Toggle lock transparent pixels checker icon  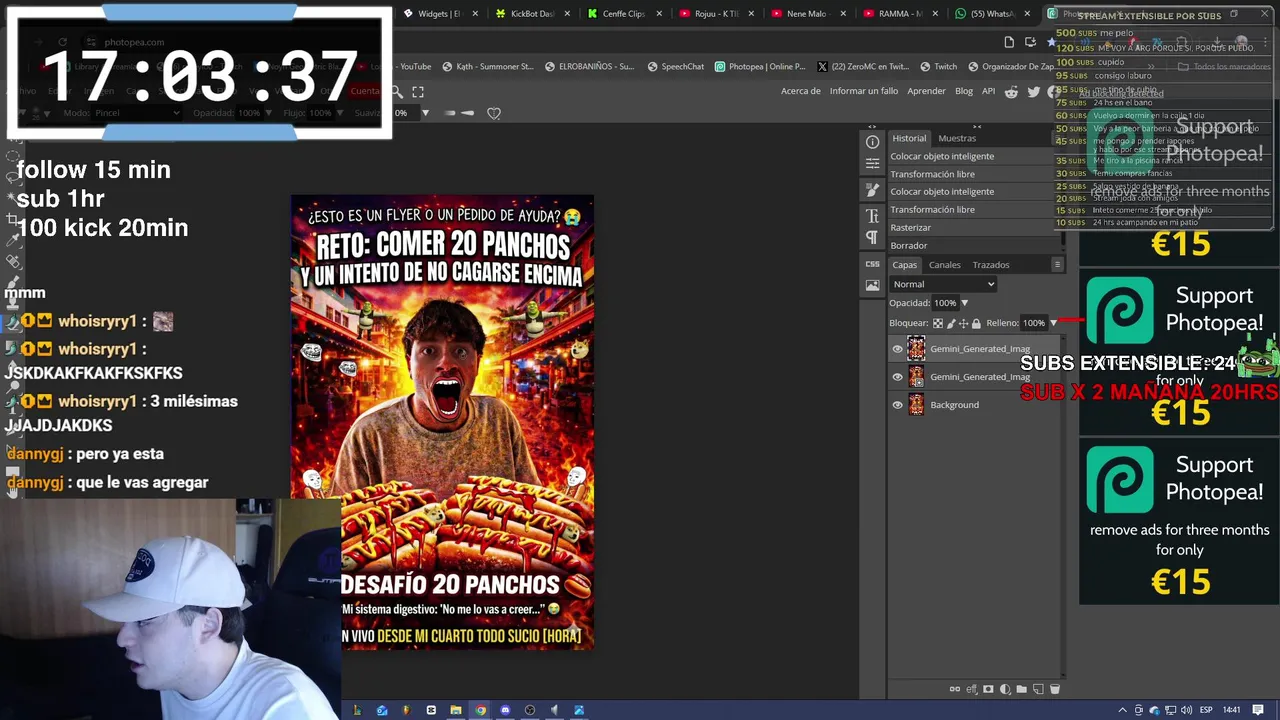[938, 323]
